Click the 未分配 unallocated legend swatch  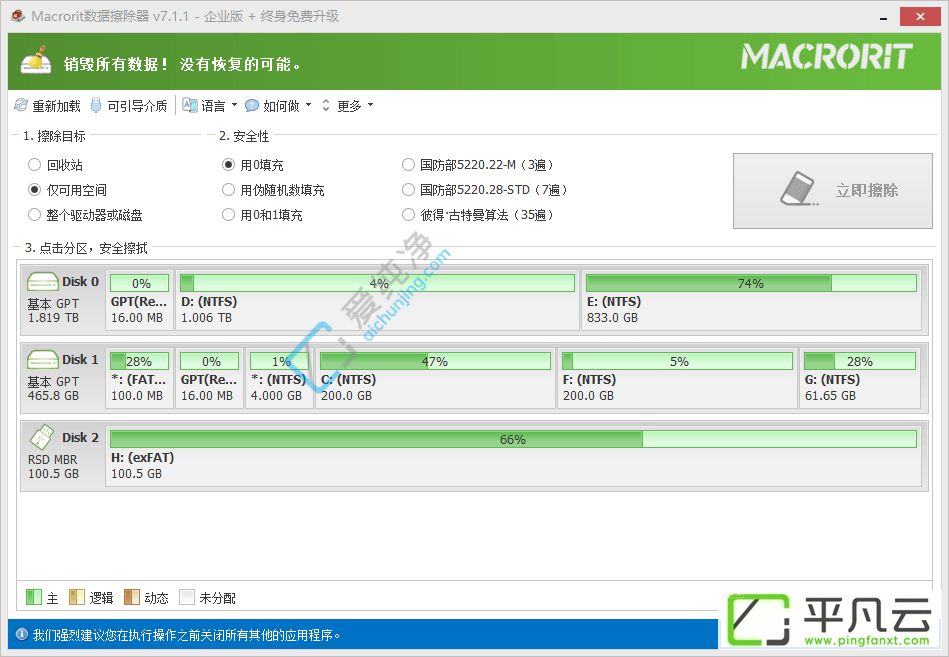[187, 597]
